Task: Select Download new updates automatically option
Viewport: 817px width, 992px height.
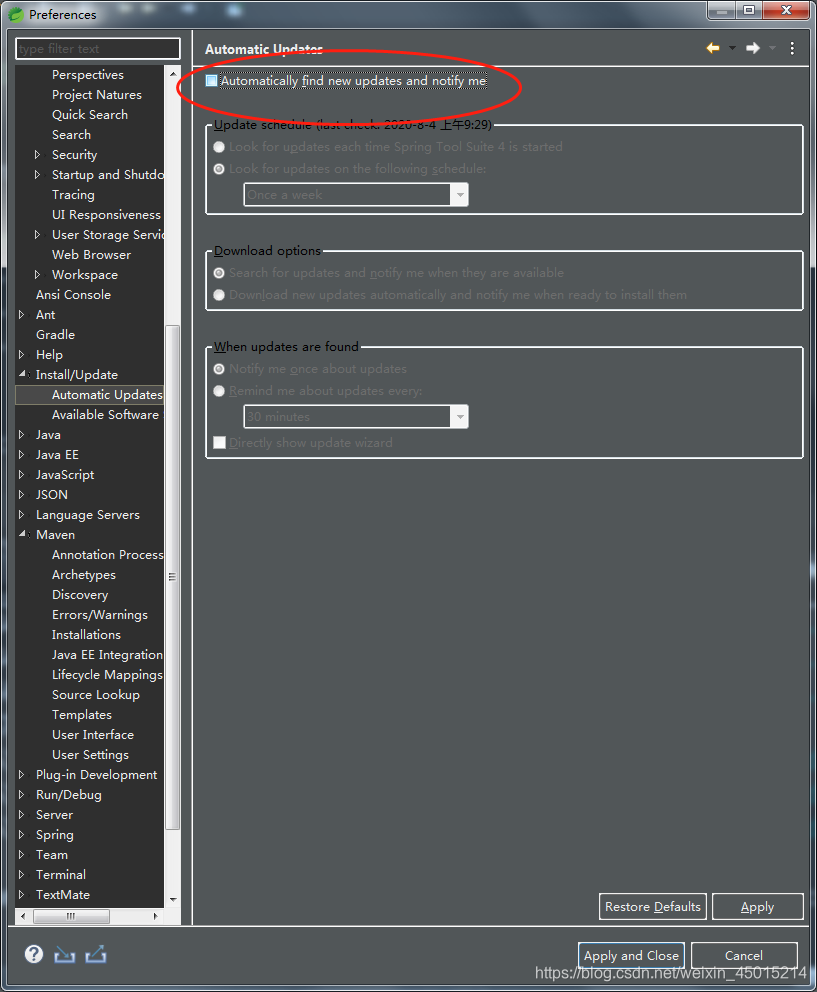Action: pos(219,295)
